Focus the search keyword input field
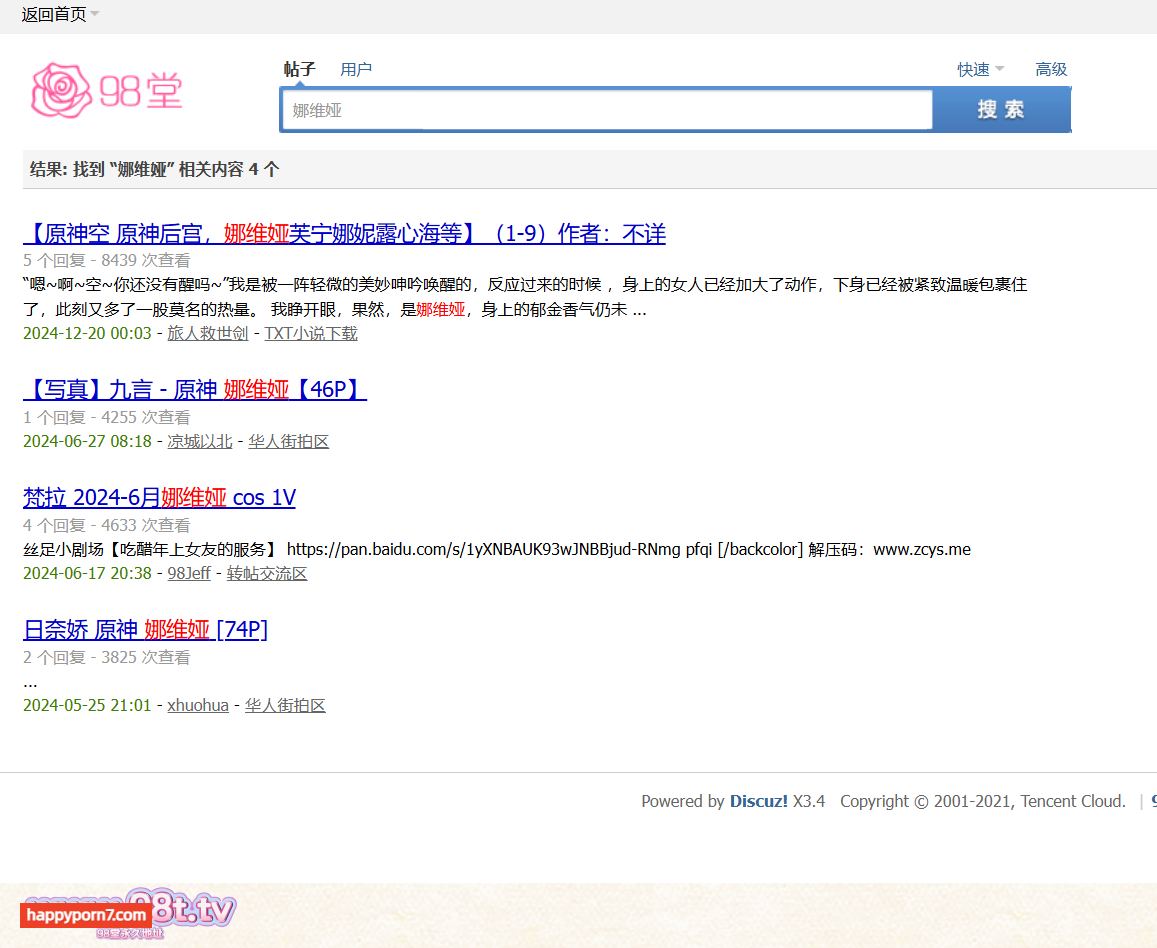 click(606, 110)
